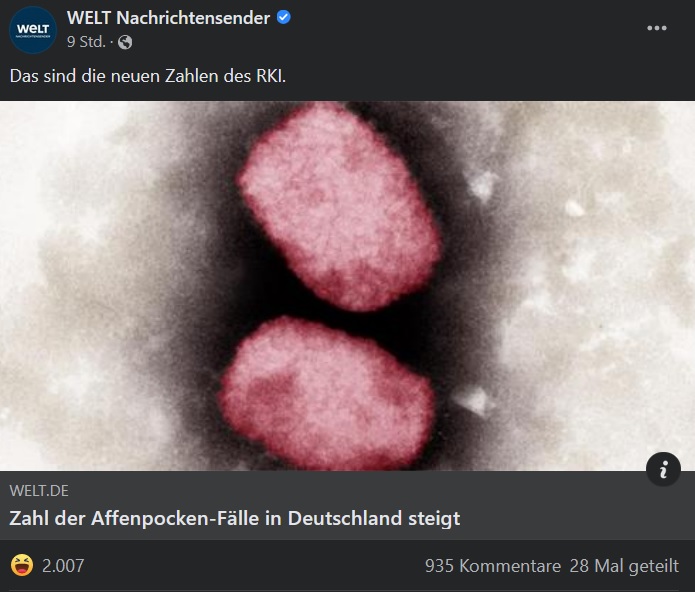Open the monkeypox virus article image
This screenshot has width=695, height=592.
pos(348,286)
